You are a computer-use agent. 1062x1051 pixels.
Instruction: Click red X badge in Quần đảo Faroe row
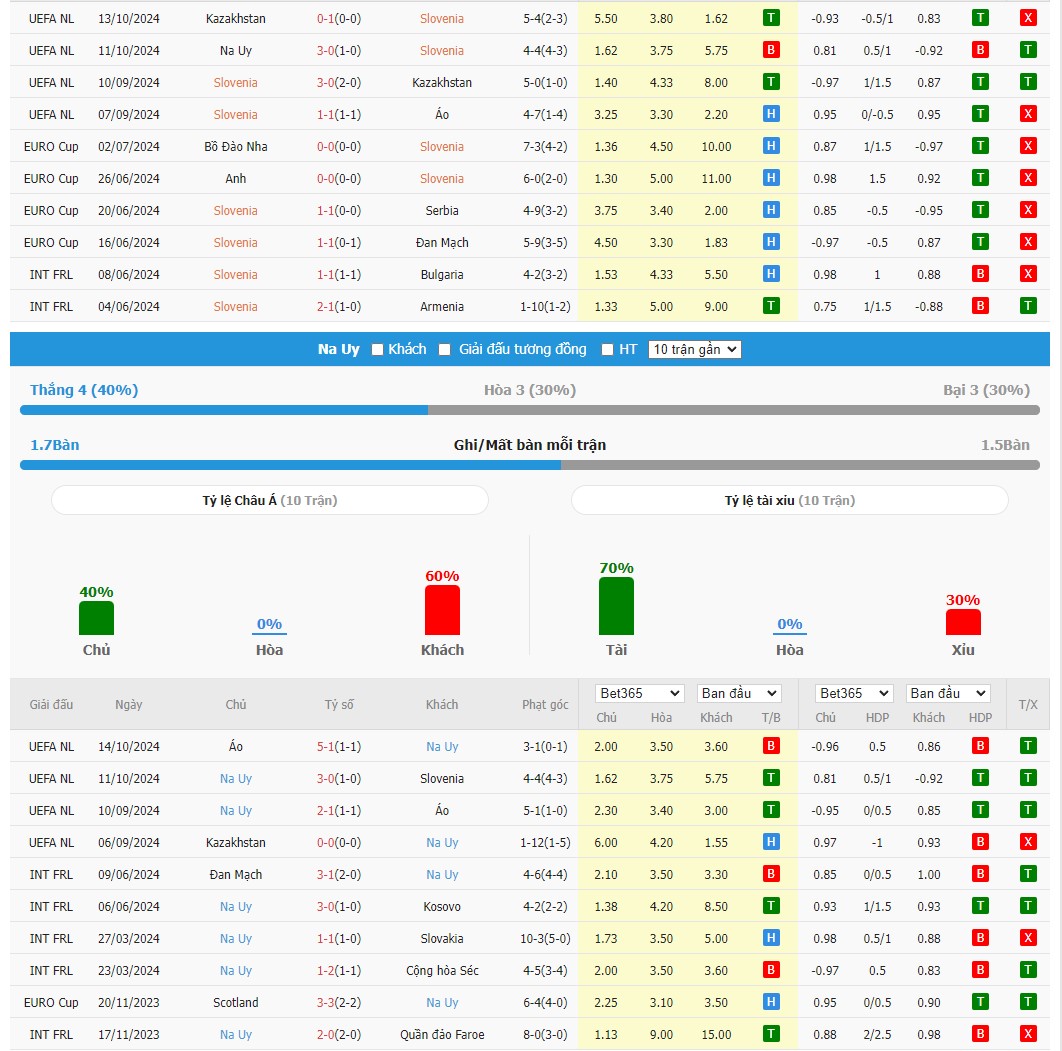(1027, 1033)
